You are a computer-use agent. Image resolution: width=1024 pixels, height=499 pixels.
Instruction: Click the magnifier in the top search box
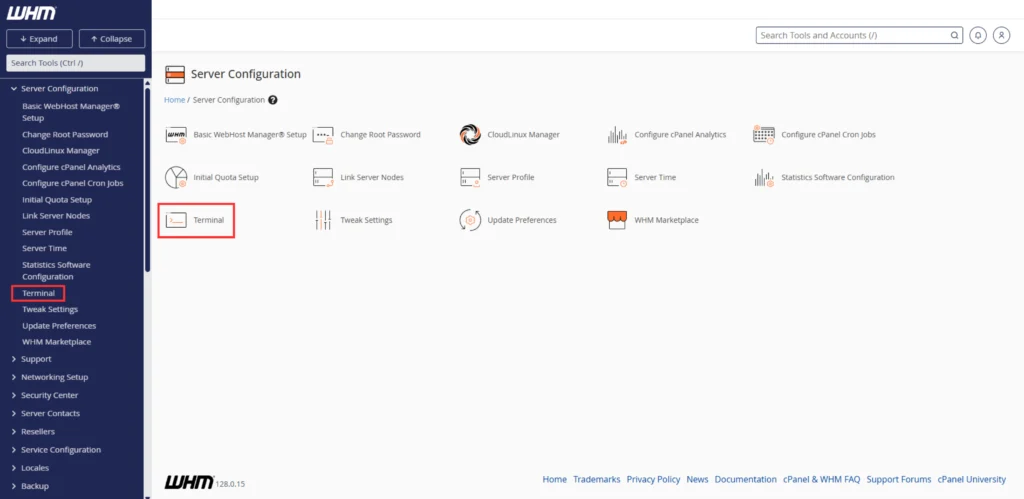click(954, 35)
